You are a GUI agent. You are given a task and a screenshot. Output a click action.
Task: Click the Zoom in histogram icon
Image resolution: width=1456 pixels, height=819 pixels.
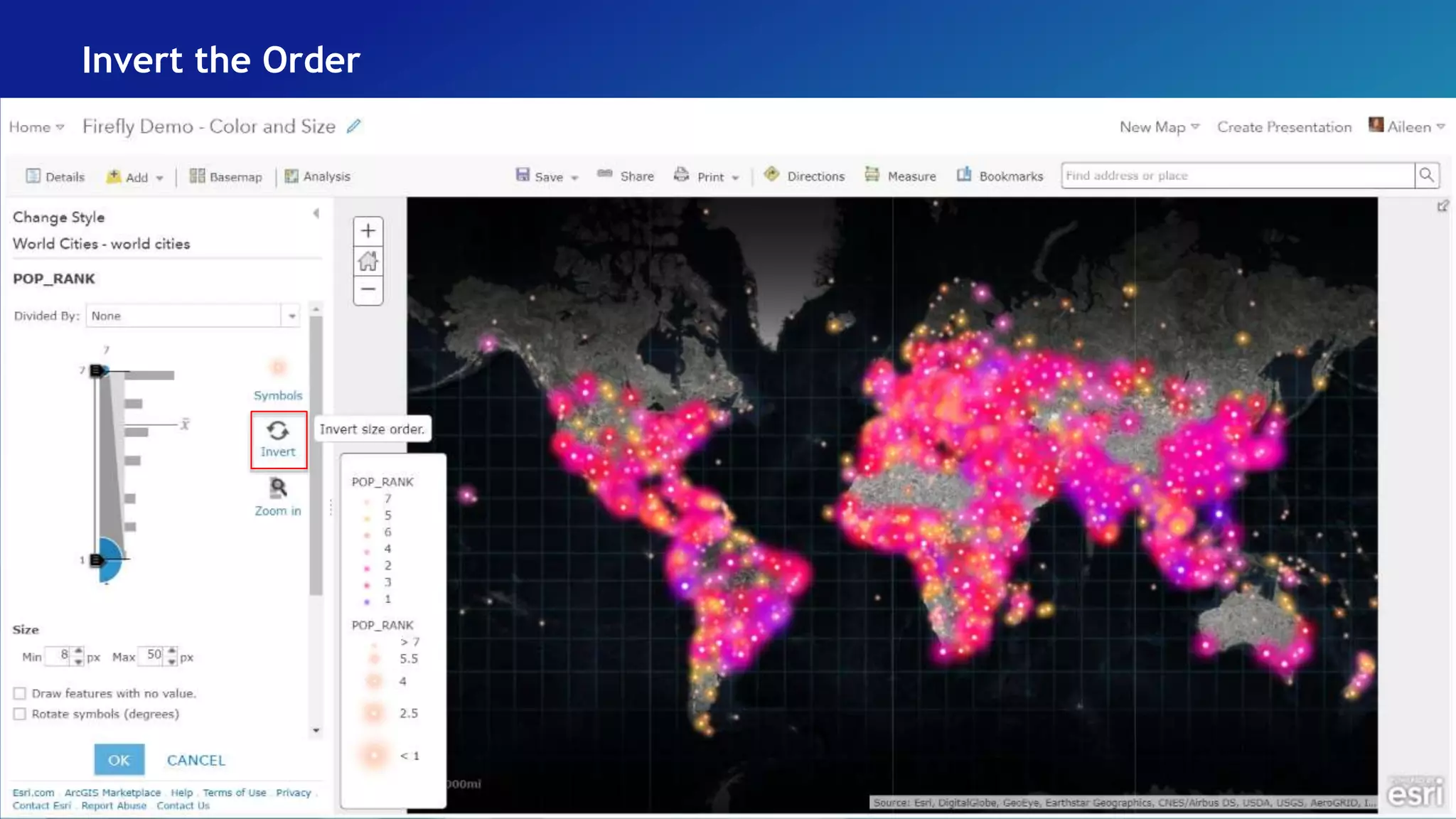pos(278,488)
